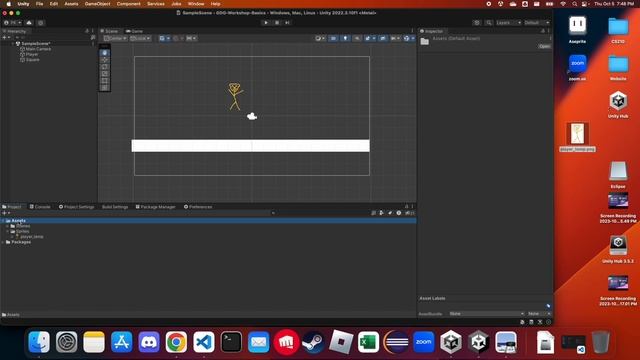Select the Move tool in the scene toolbar

coord(104,60)
